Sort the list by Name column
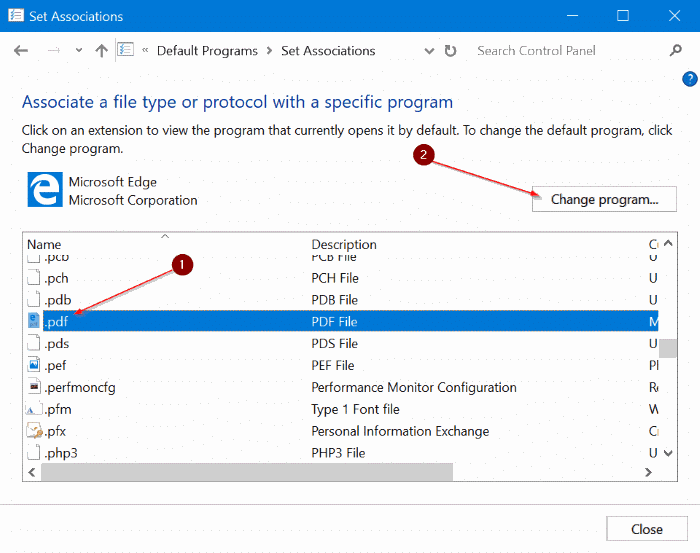The height and width of the screenshot is (553, 700). click(x=44, y=244)
